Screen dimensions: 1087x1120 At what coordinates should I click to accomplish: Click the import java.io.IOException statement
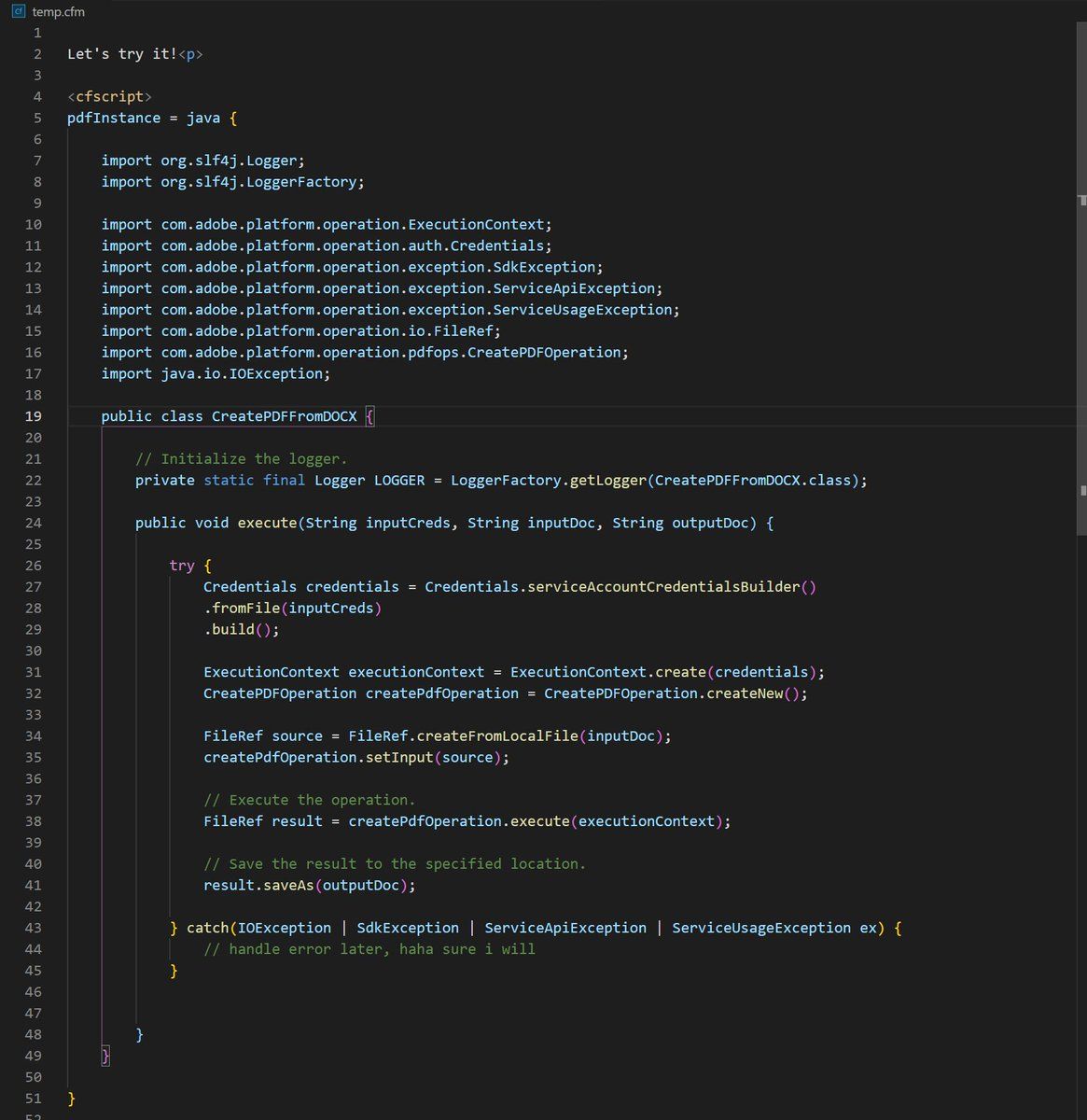tap(216, 373)
